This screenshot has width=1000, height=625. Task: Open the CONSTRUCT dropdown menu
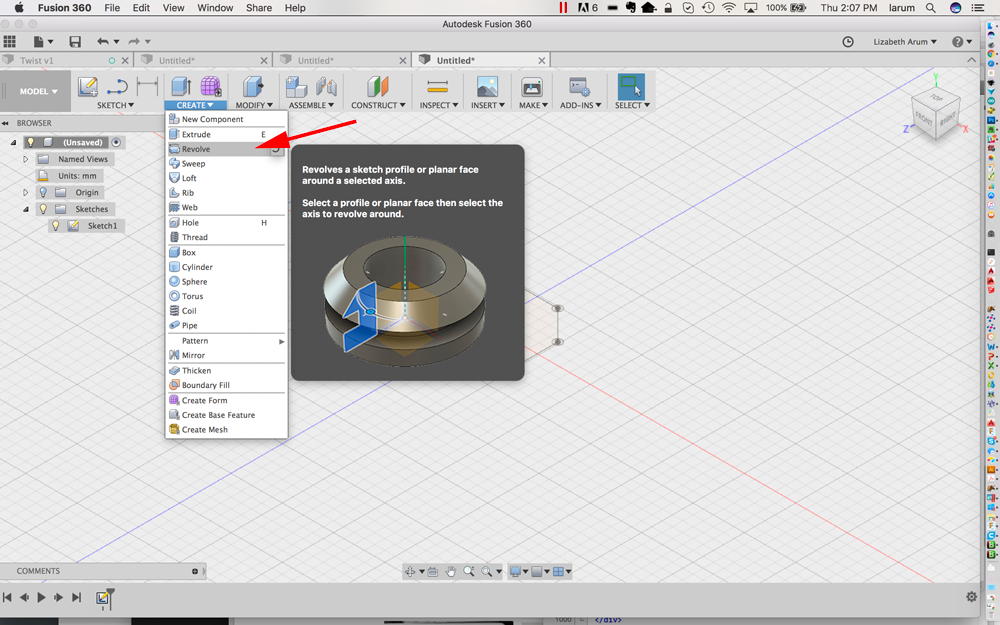(x=378, y=105)
